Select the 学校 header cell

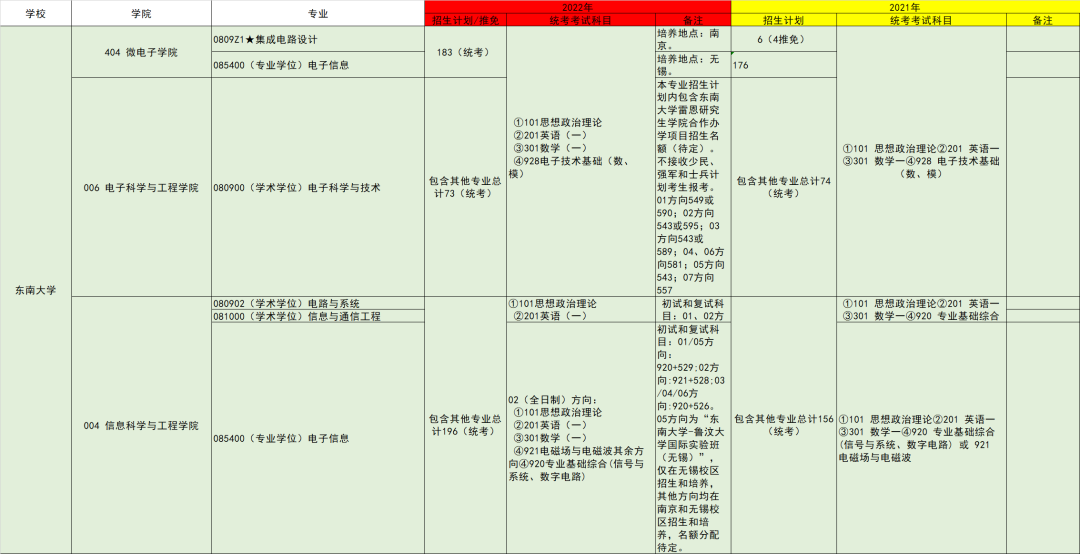[x=36, y=14]
